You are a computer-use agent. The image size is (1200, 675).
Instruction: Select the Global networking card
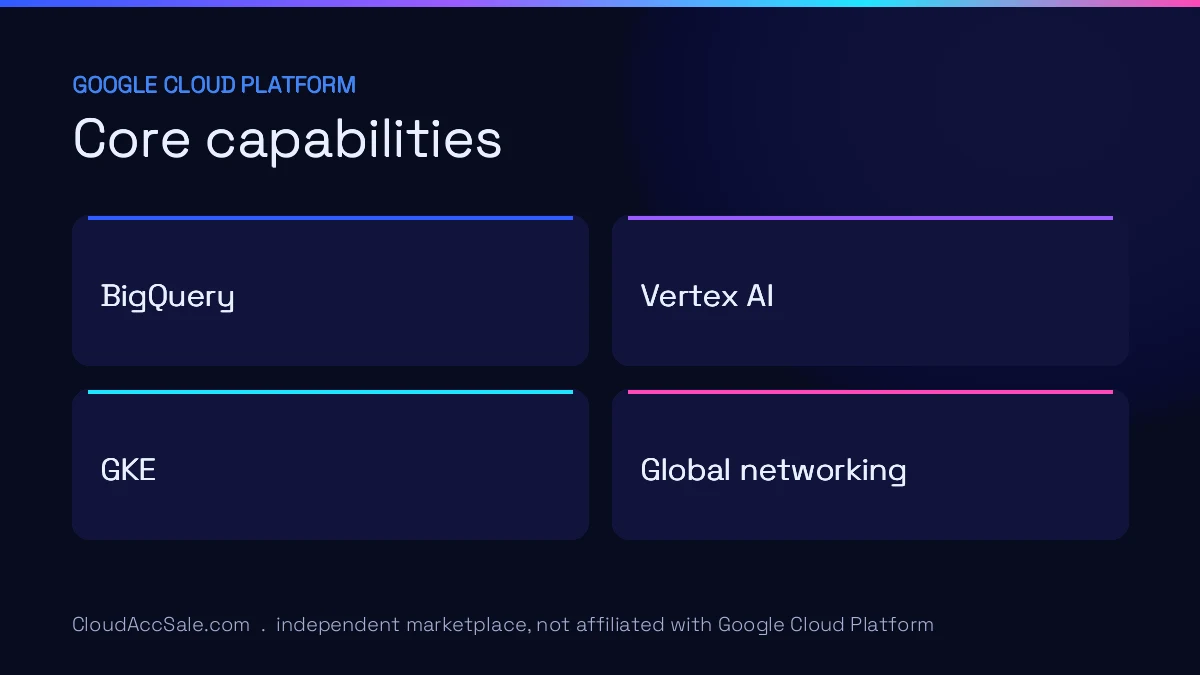pyautogui.click(x=870, y=465)
